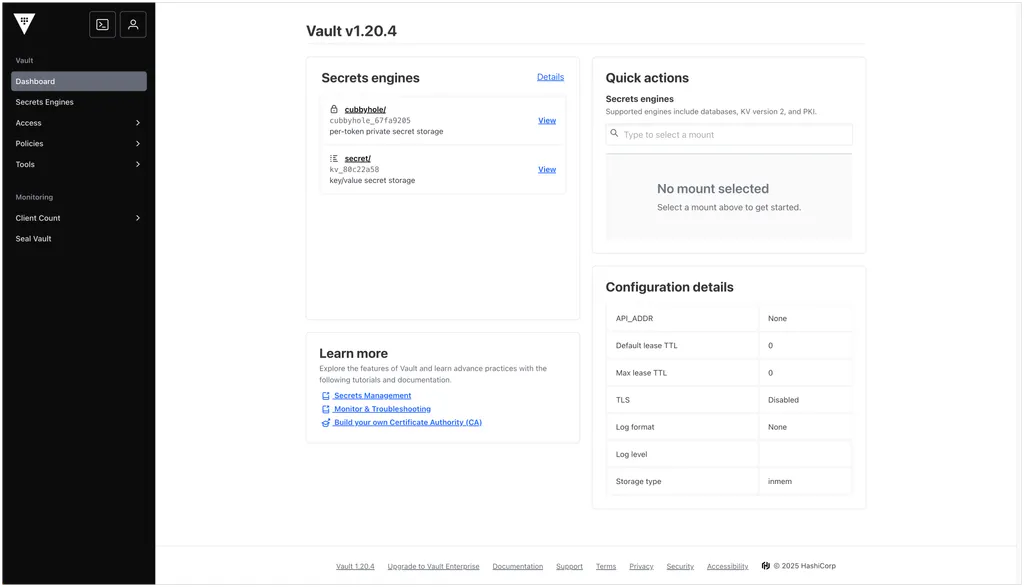
Task: Open the cubbyhole/ engine link
Action: click(365, 110)
